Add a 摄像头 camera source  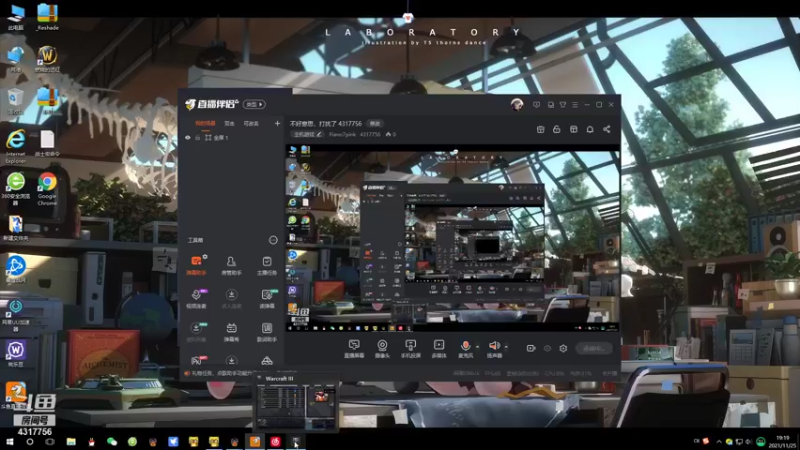point(382,348)
